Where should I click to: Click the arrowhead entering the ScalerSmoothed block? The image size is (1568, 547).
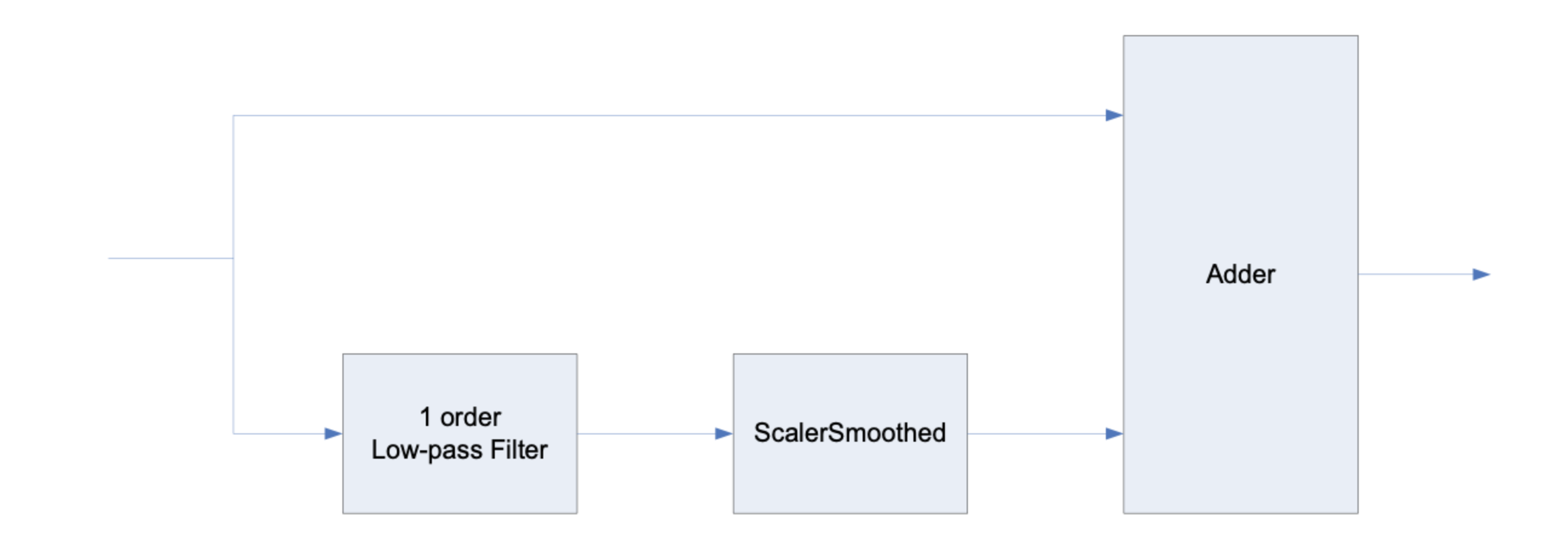[723, 434]
